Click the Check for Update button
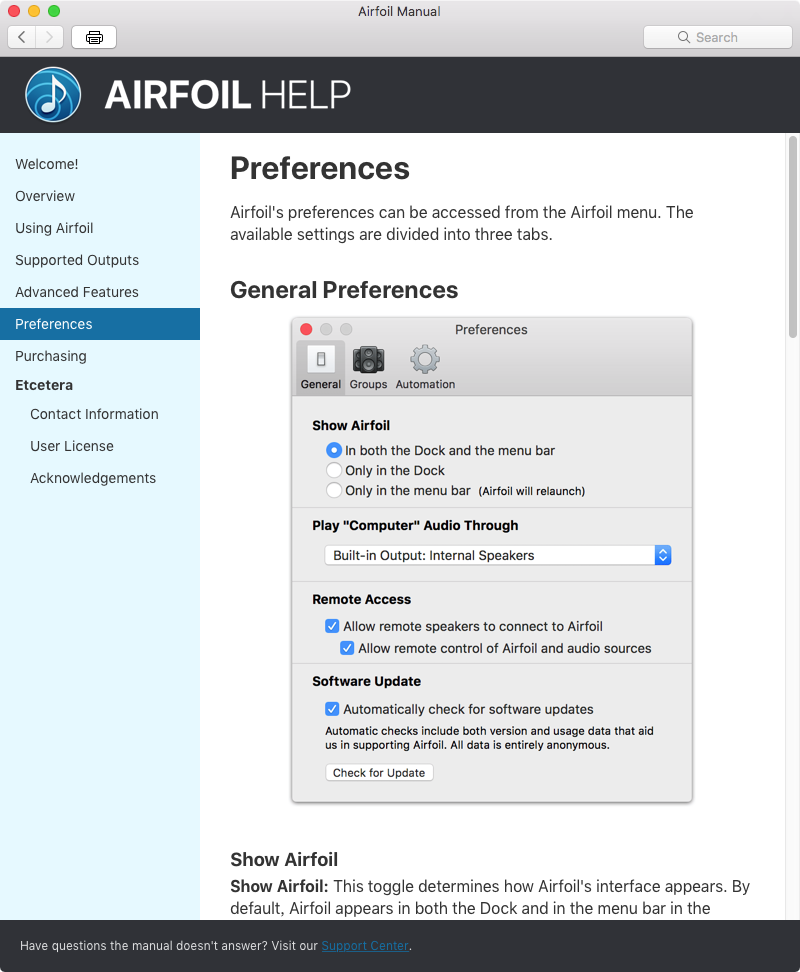The image size is (800, 972). coord(379,772)
